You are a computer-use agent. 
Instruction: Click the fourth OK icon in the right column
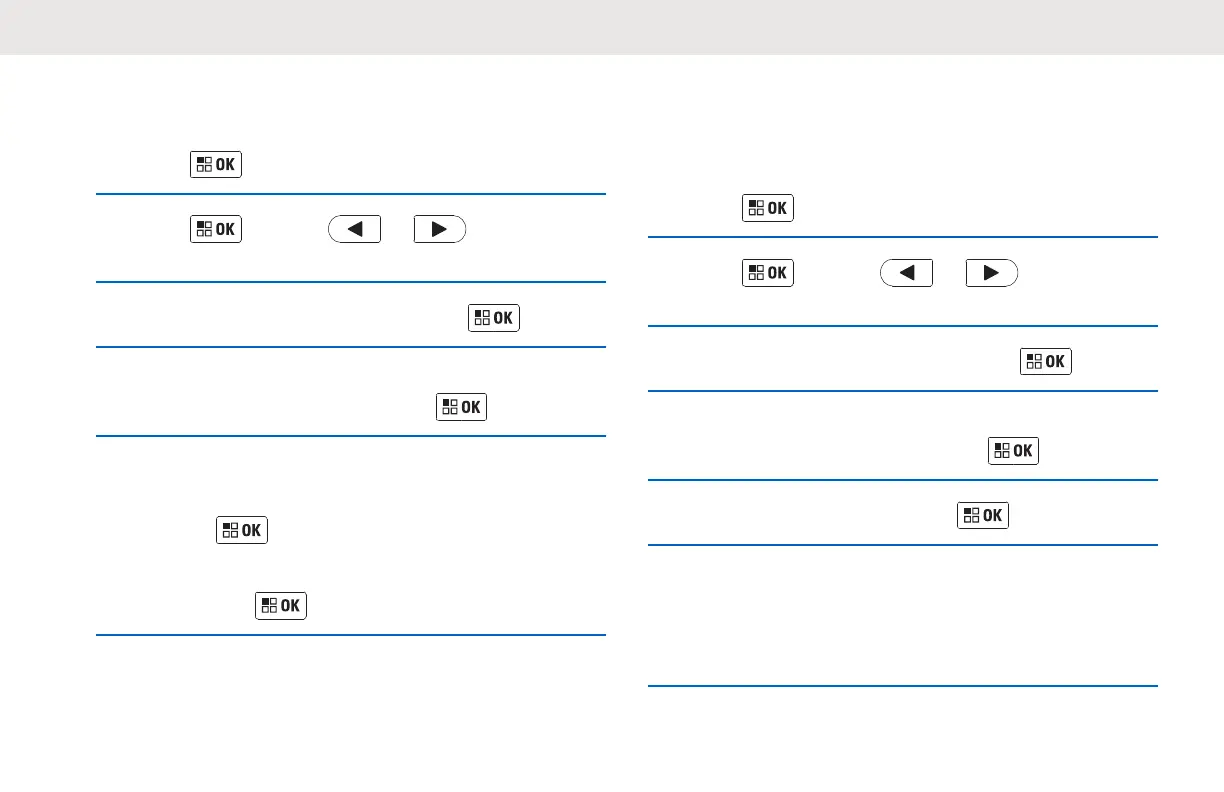coord(1013,450)
